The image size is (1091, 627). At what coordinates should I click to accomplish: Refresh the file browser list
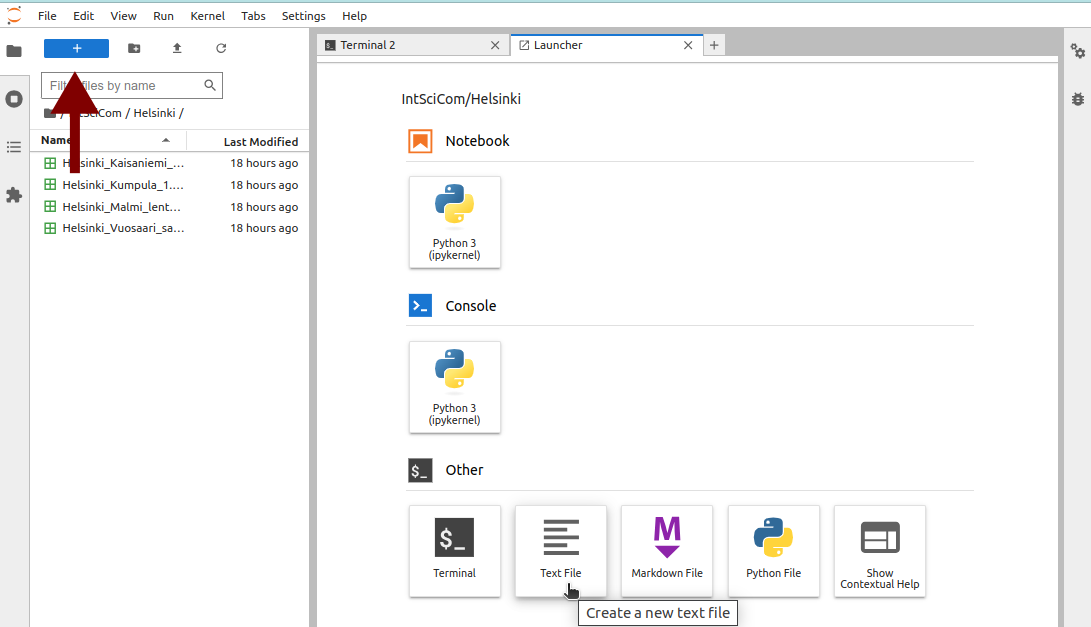[x=221, y=48]
